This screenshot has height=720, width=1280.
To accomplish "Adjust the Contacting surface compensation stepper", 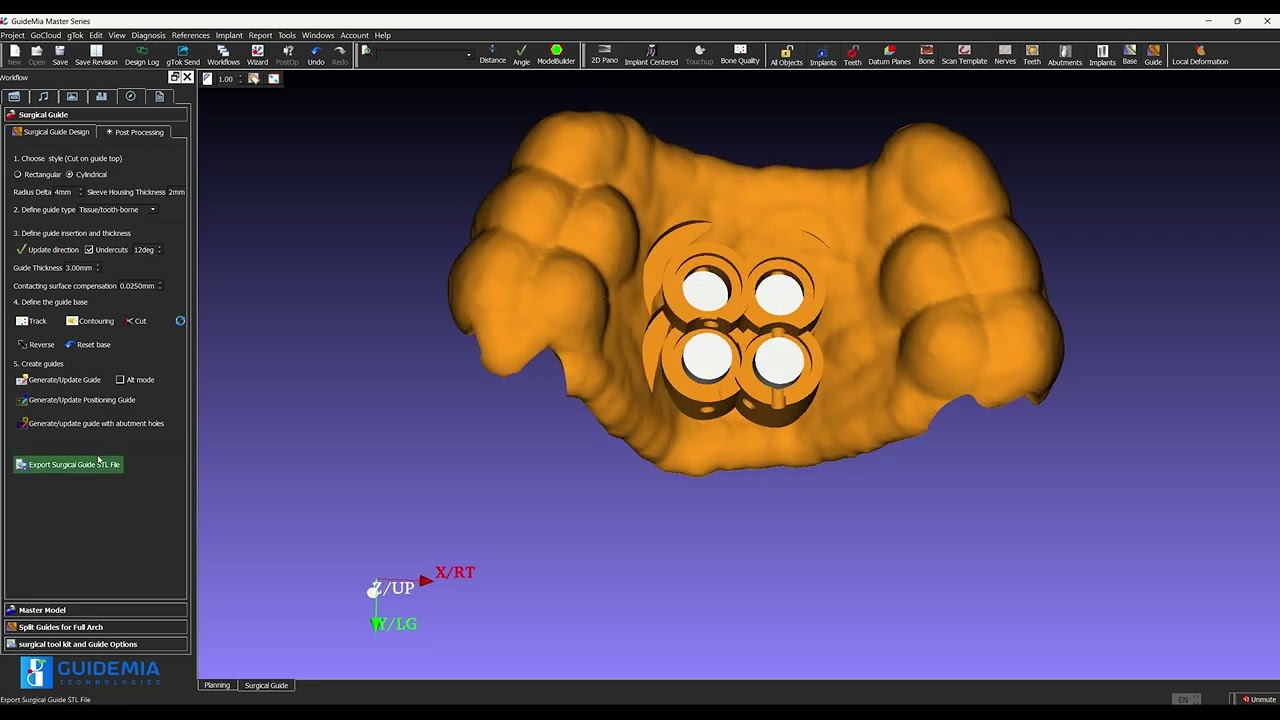I will (159, 286).
